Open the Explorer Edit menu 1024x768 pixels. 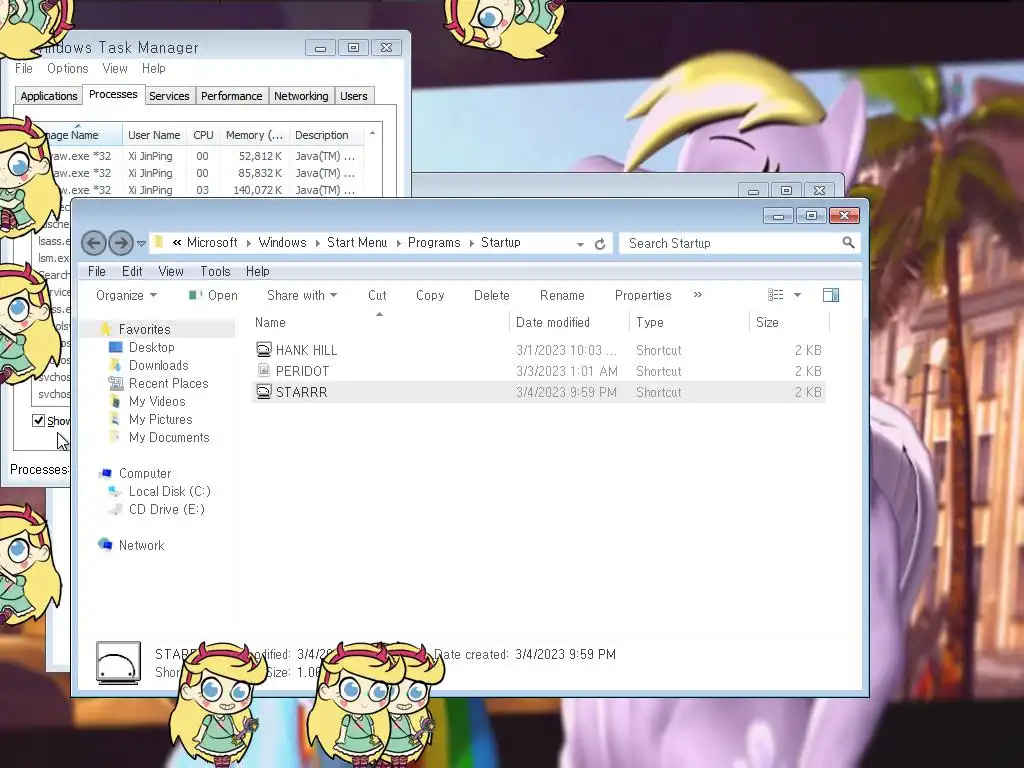[x=132, y=271]
